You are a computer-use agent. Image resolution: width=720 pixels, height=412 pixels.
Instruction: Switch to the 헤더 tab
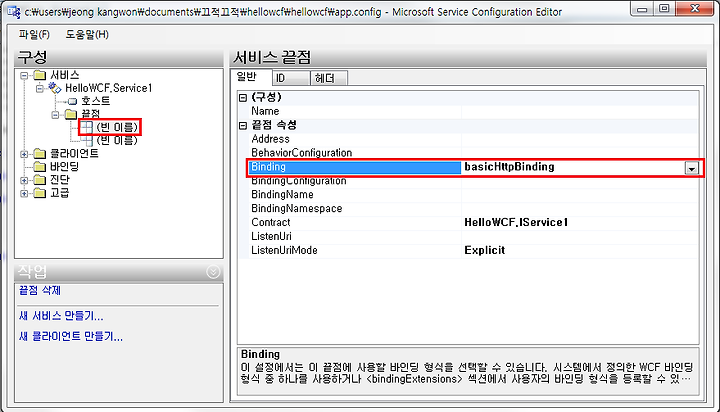coord(329,78)
